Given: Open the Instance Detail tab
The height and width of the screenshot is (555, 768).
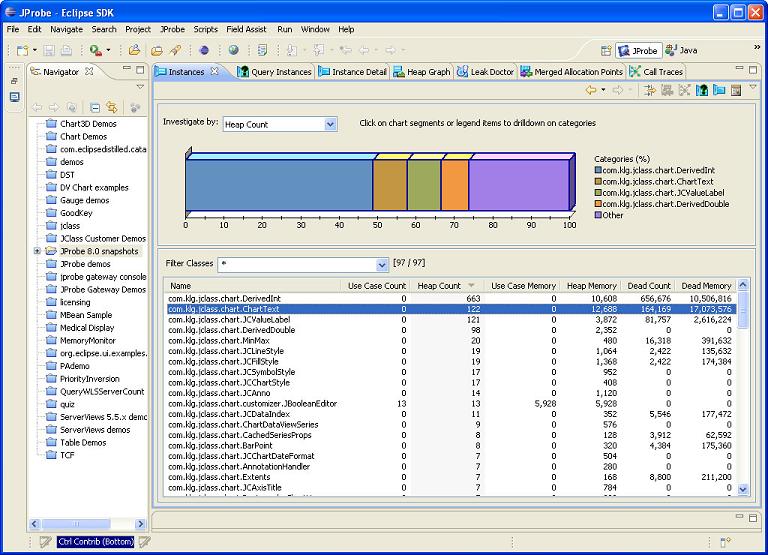Looking at the screenshot, I should (353, 72).
